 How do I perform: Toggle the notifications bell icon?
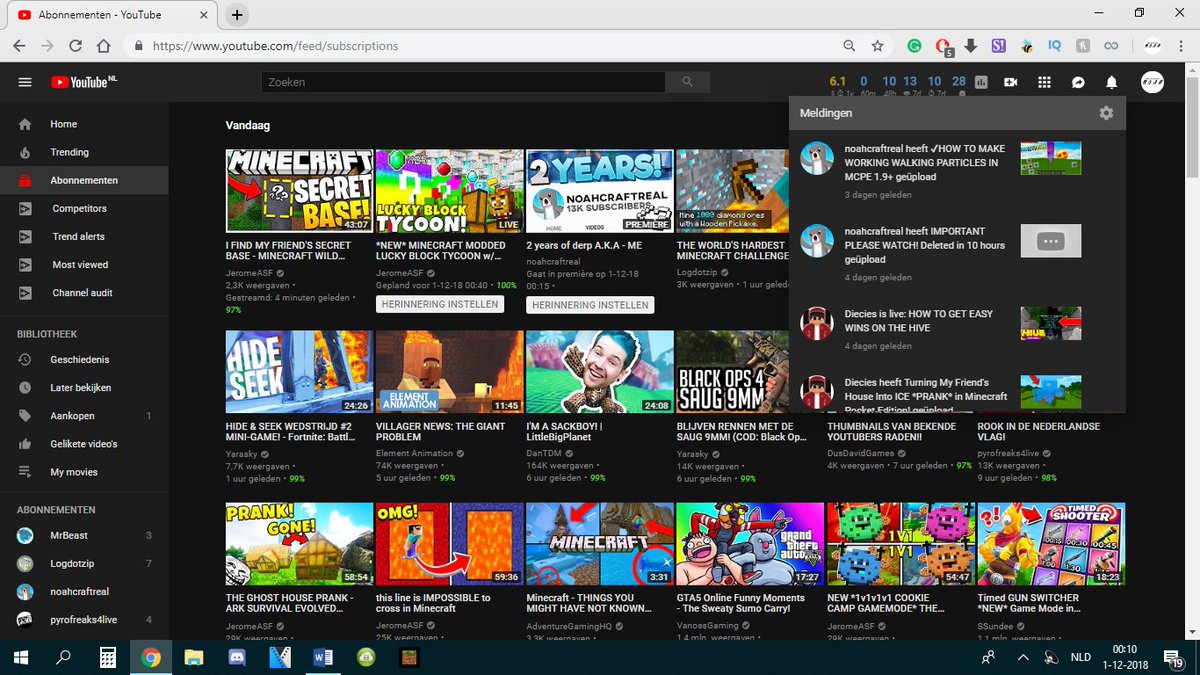(x=1111, y=82)
